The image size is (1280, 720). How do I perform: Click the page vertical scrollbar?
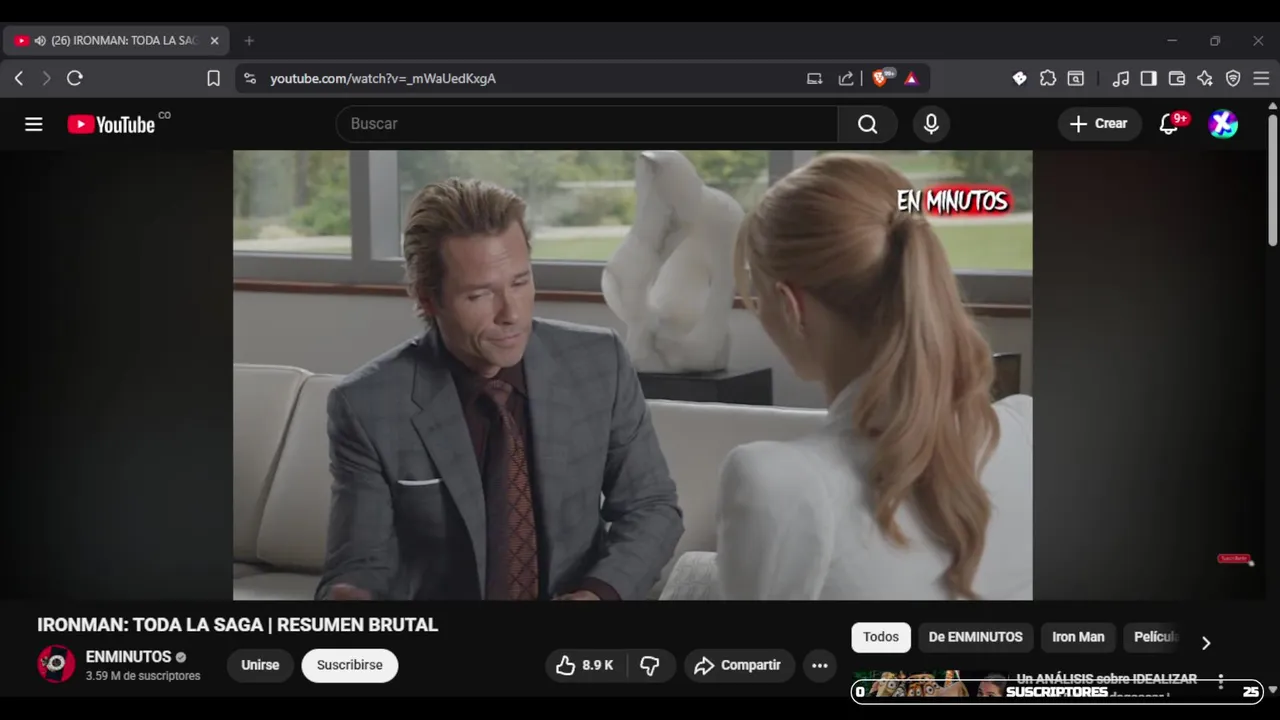pos(1273,180)
